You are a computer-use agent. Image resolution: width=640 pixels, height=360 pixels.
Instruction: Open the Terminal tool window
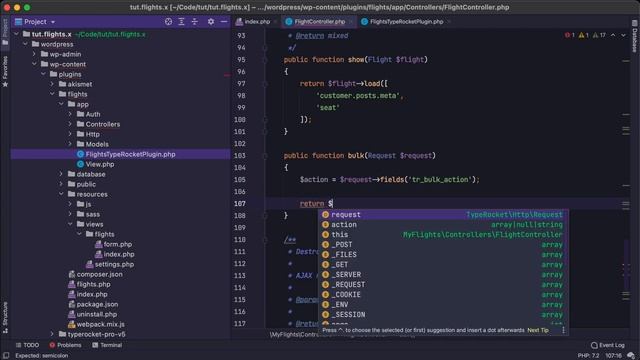tap(107, 345)
